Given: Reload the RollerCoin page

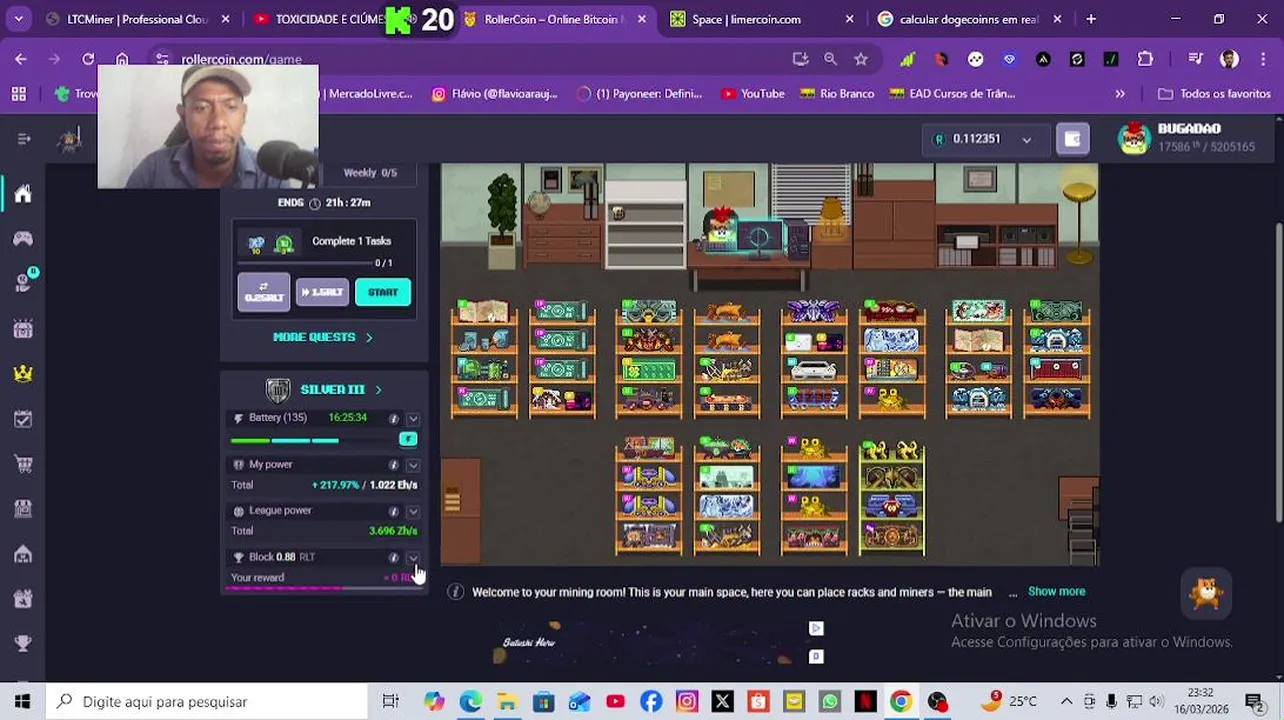Looking at the screenshot, I should (x=88, y=59).
